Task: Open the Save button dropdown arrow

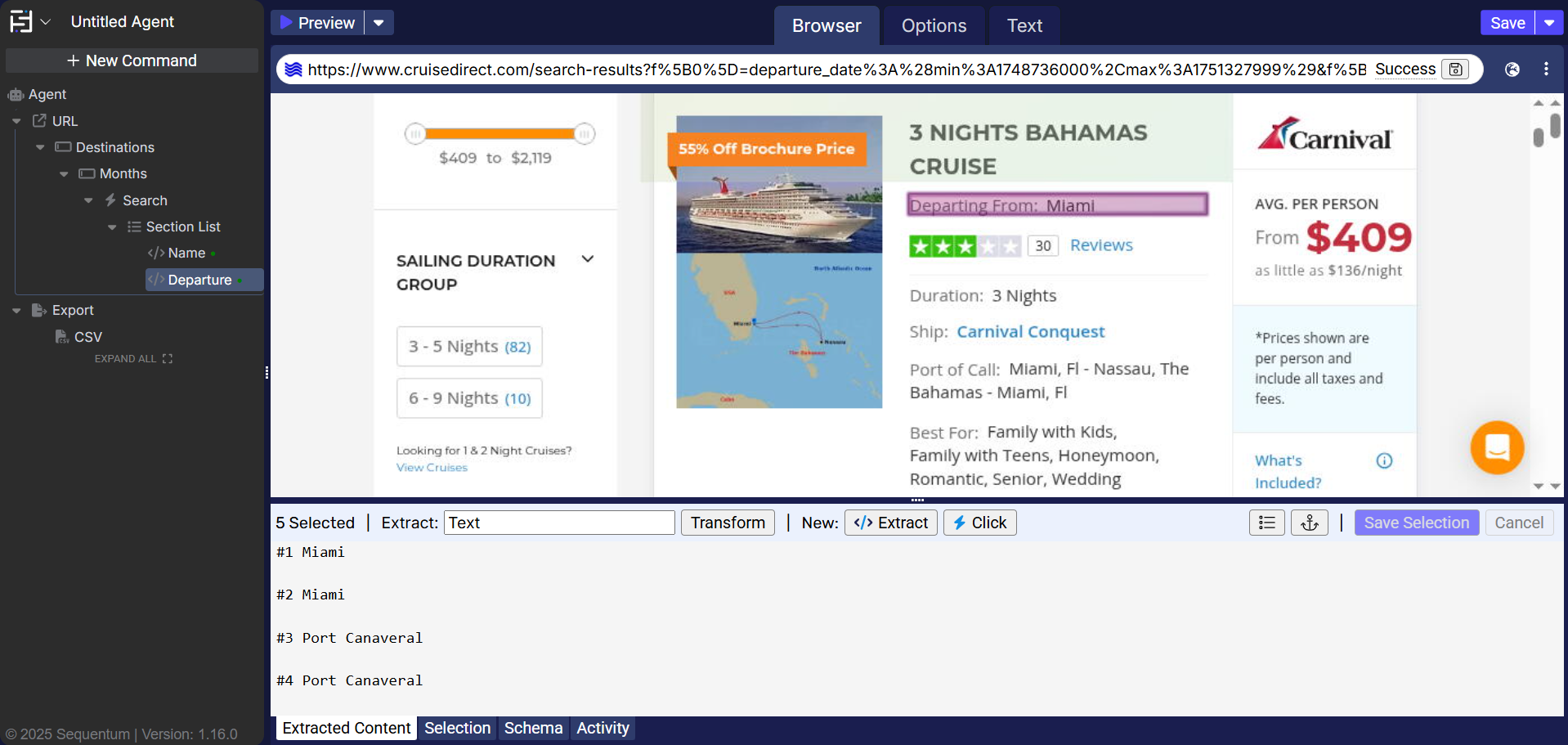Action: [x=1549, y=23]
